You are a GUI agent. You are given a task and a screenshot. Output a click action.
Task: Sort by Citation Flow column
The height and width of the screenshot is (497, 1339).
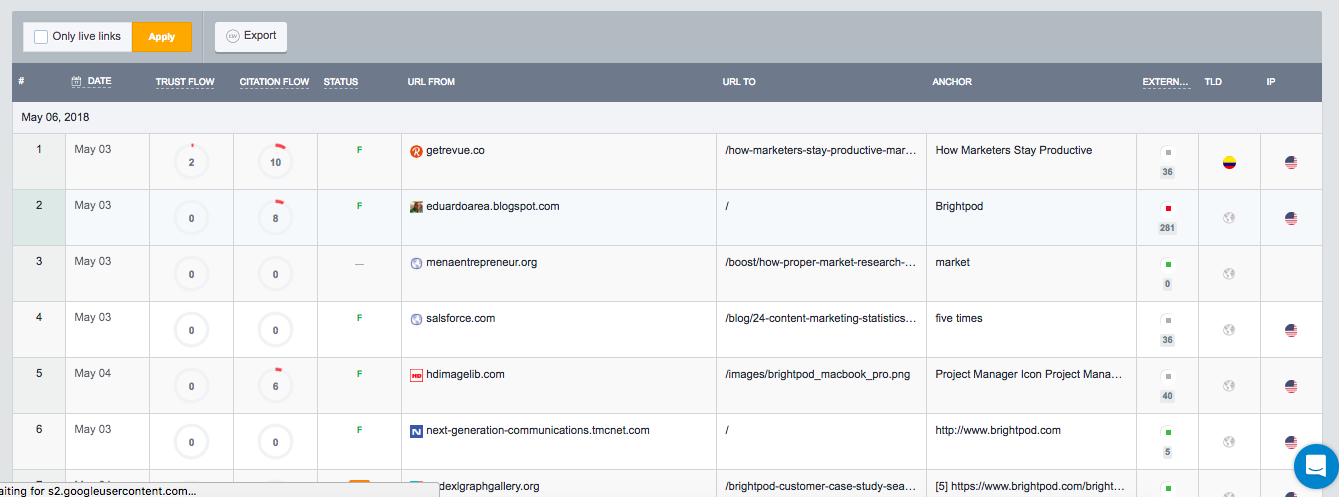point(274,82)
